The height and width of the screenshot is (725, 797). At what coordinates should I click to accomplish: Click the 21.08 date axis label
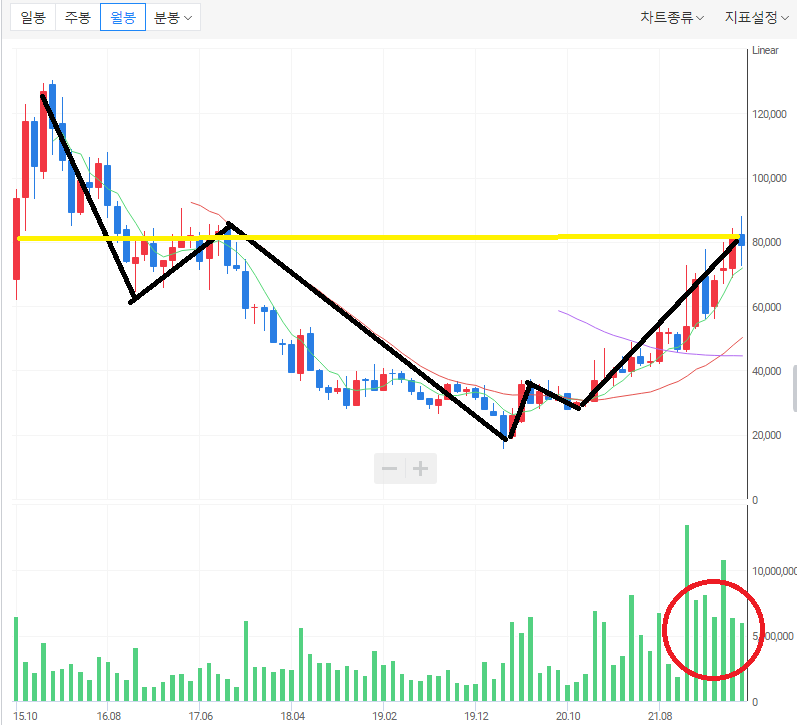660,716
